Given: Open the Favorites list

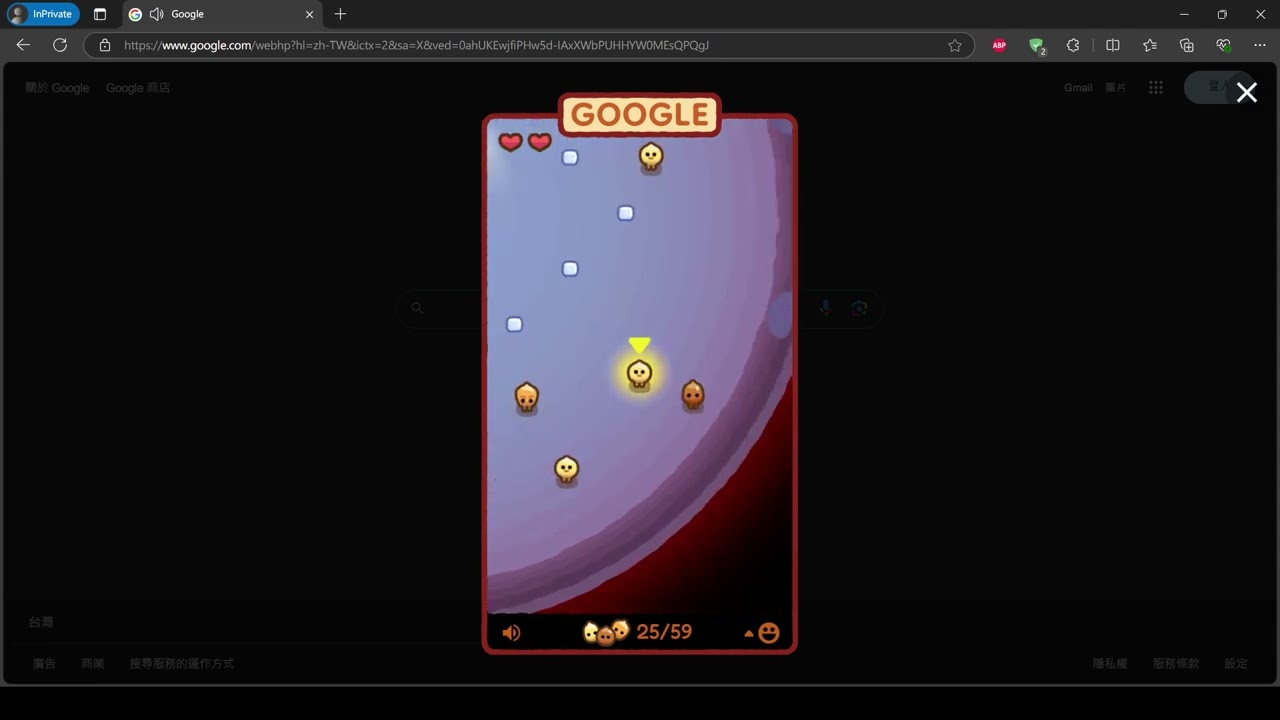Looking at the screenshot, I should click(1150, 45).
